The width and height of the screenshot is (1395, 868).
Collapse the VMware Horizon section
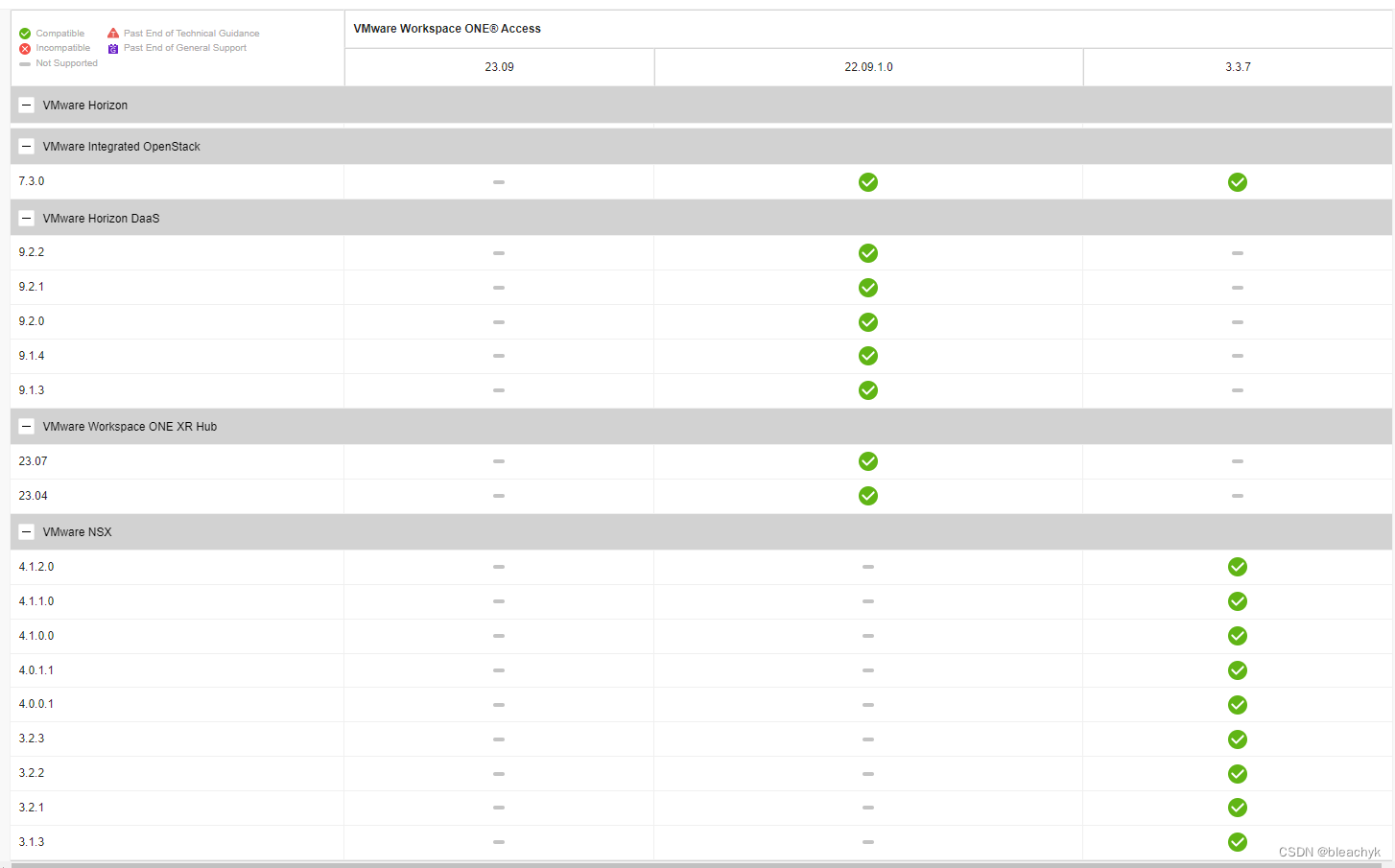pyautogui.click(x=26, y=105)
